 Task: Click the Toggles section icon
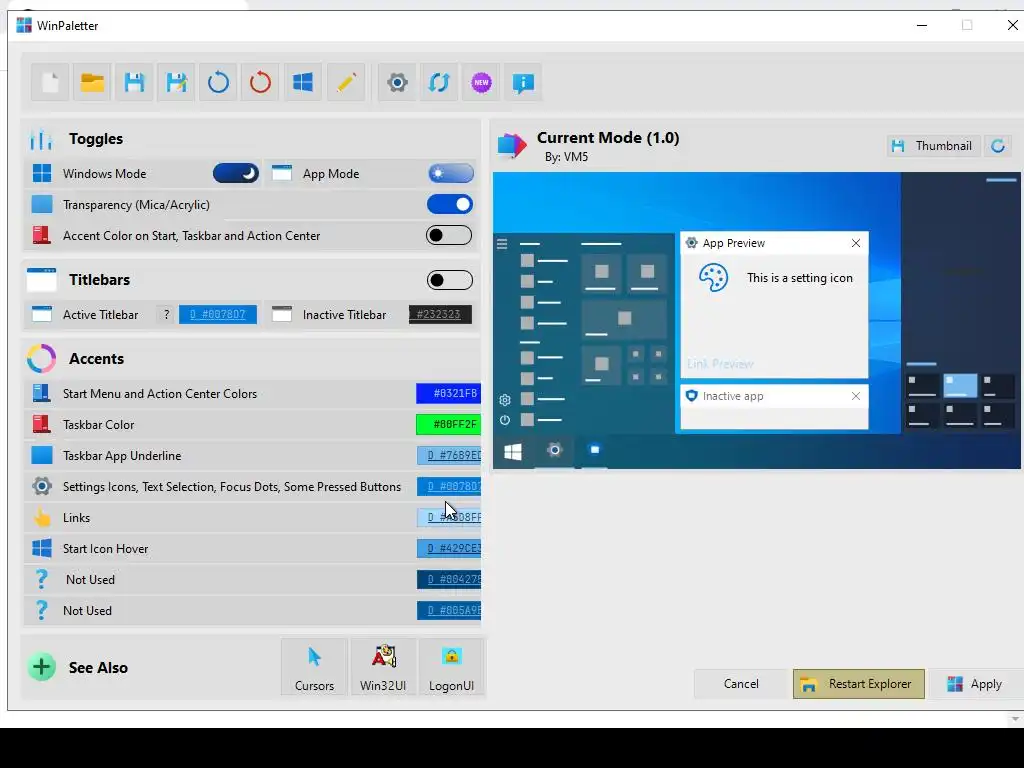(x=40, y=138)
